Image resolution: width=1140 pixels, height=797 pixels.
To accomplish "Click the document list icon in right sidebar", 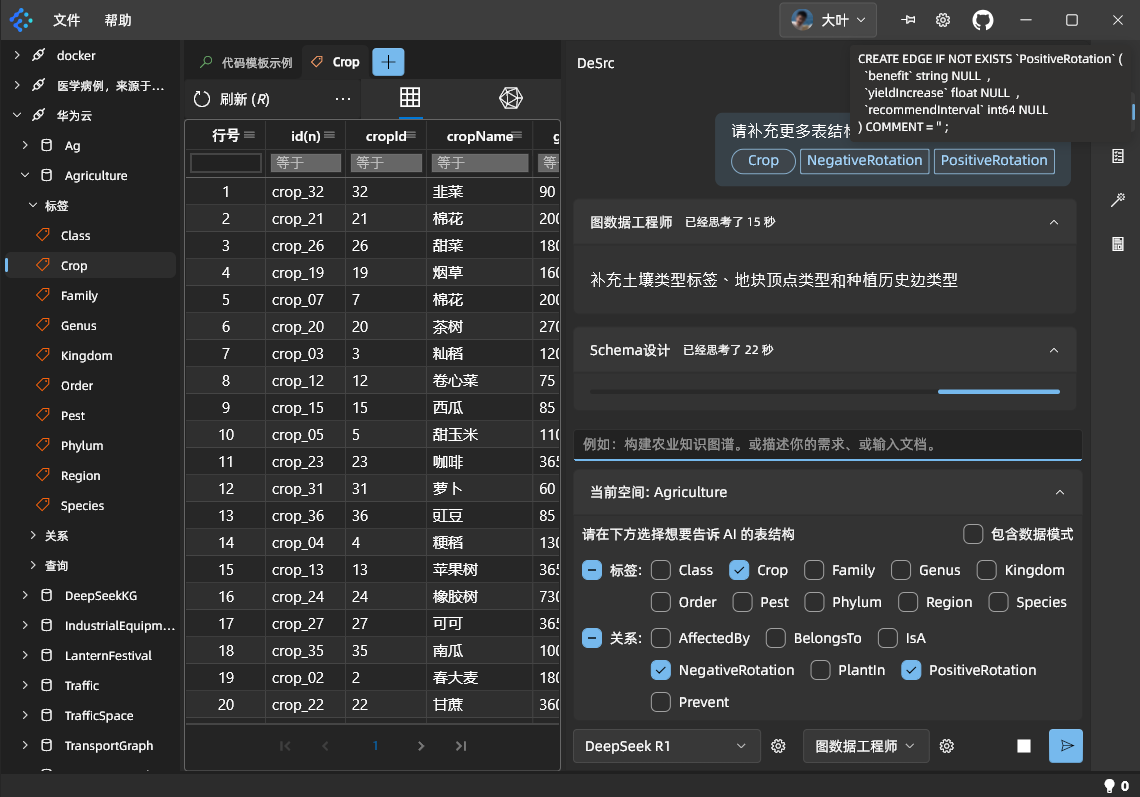I will (1118, 156).
